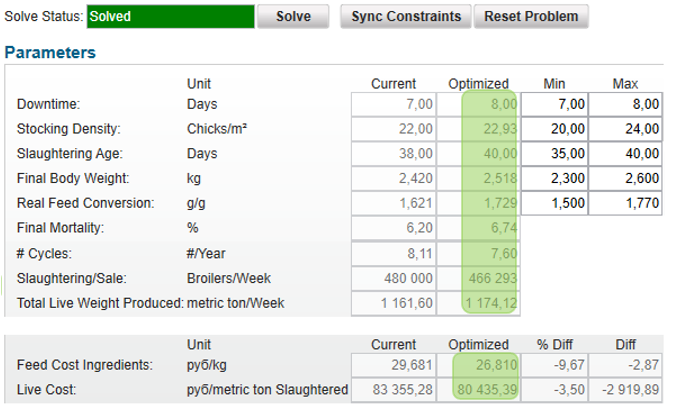673x411 pixels.
Task: Edit the Stocking Density Min value
Action: pos(555,129)
